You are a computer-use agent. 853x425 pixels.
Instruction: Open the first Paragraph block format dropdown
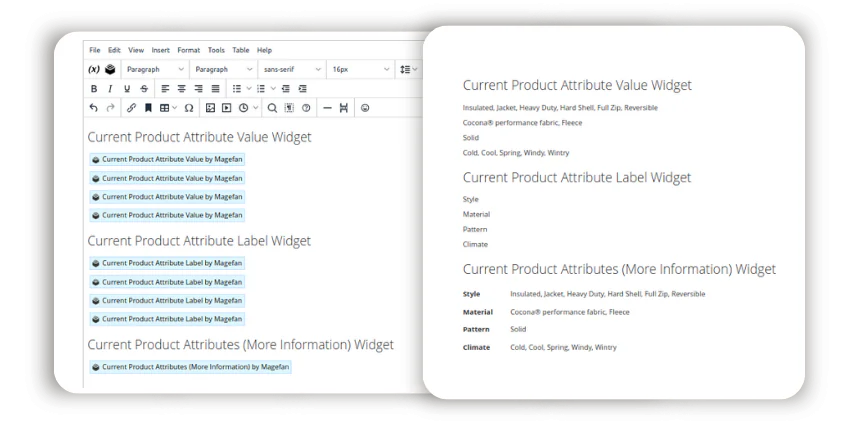pos(155,70)
